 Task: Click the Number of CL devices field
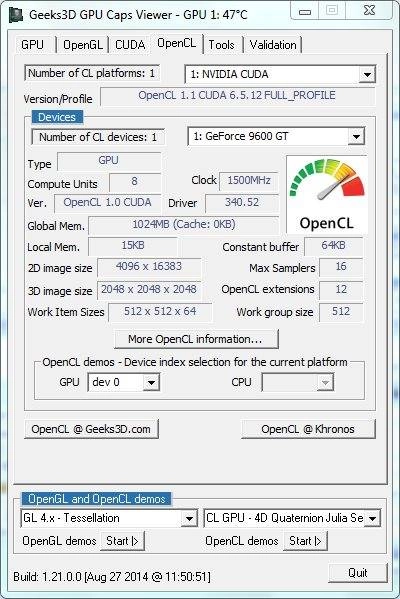pyautogui.click(x=98, y=137)
